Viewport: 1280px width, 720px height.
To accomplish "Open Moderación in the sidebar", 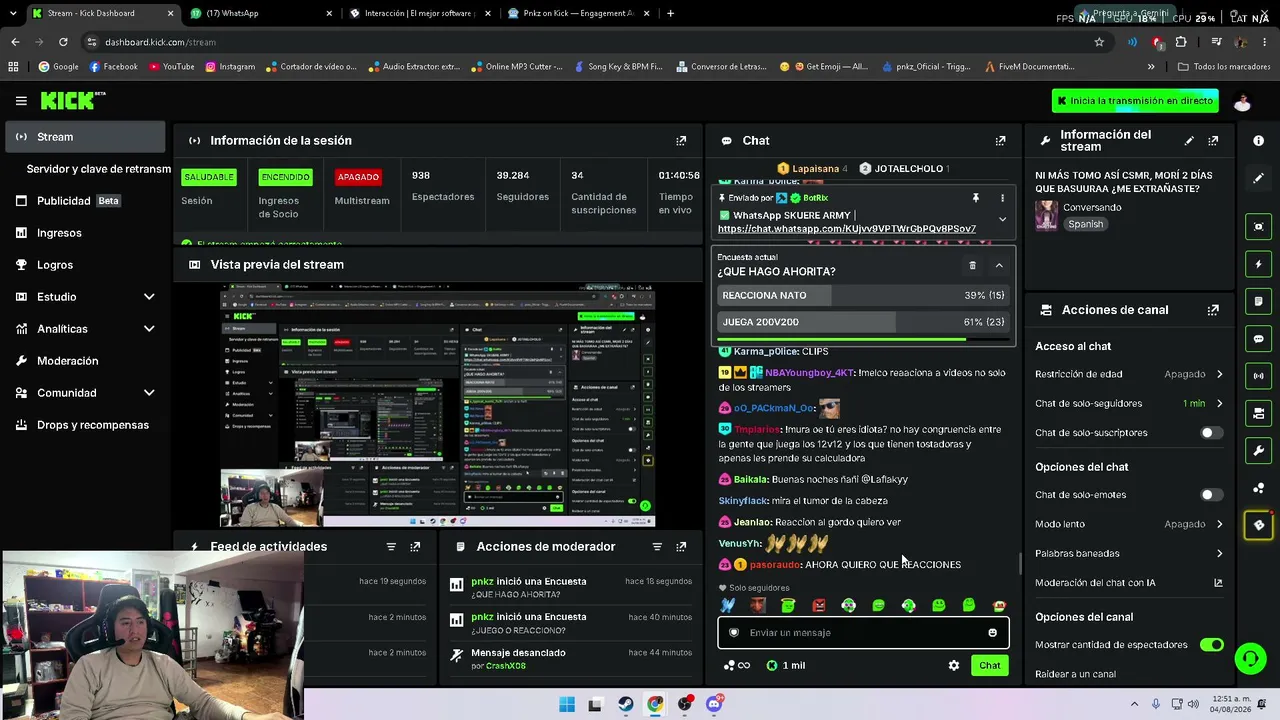I will pos(86,361).
